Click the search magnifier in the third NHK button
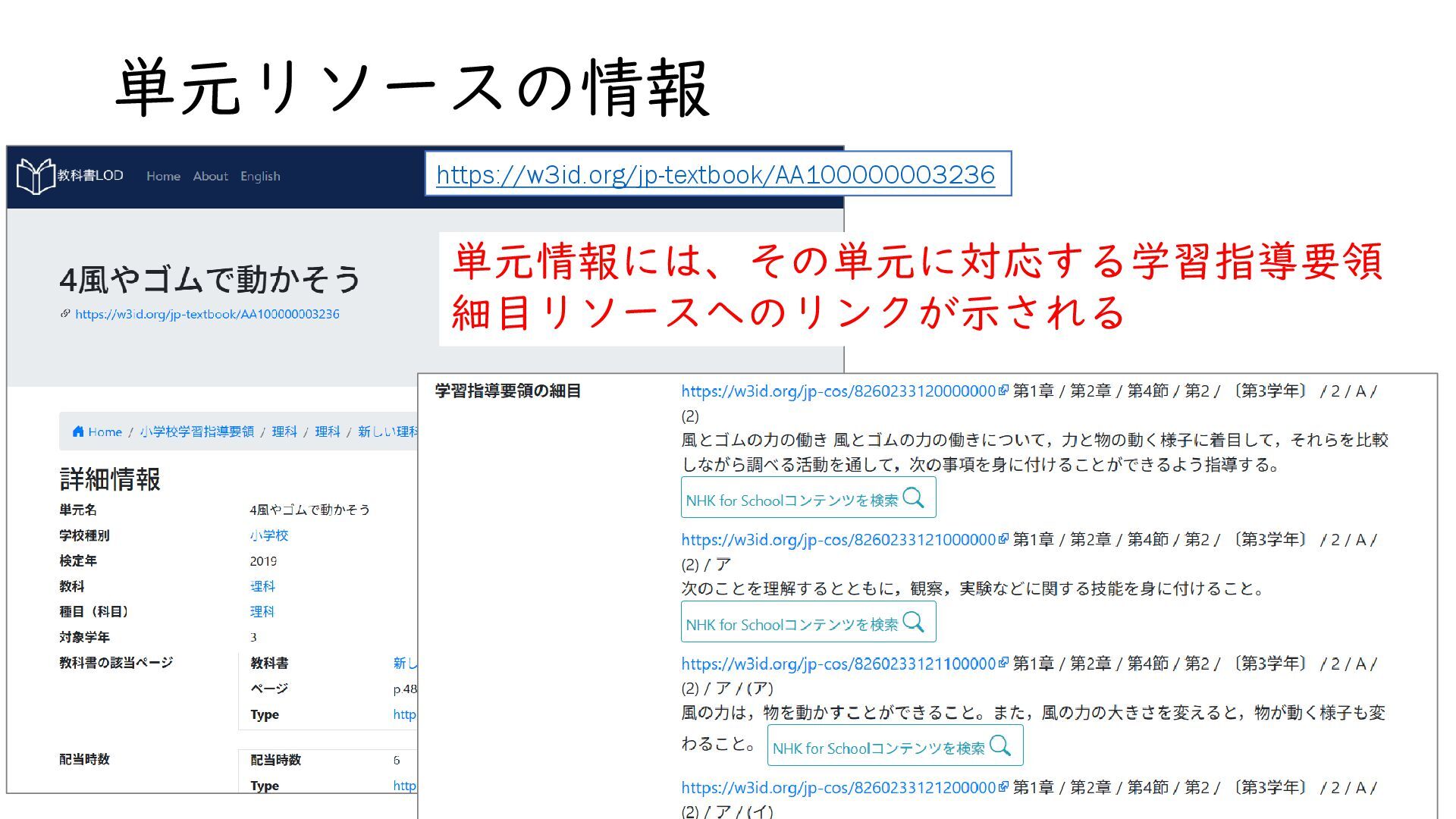The width and height of the screenshot is (1456, 819). (x=1000, y=746)
